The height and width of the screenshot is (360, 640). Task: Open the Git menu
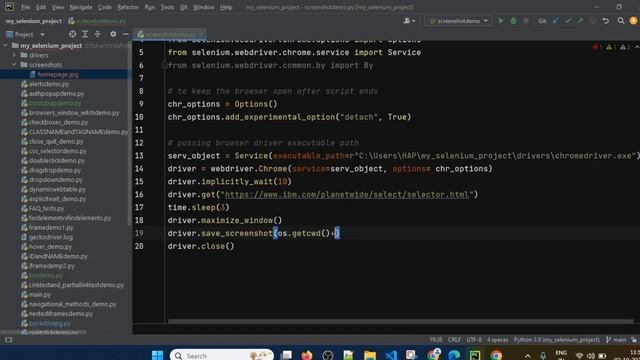coord(184,7)
